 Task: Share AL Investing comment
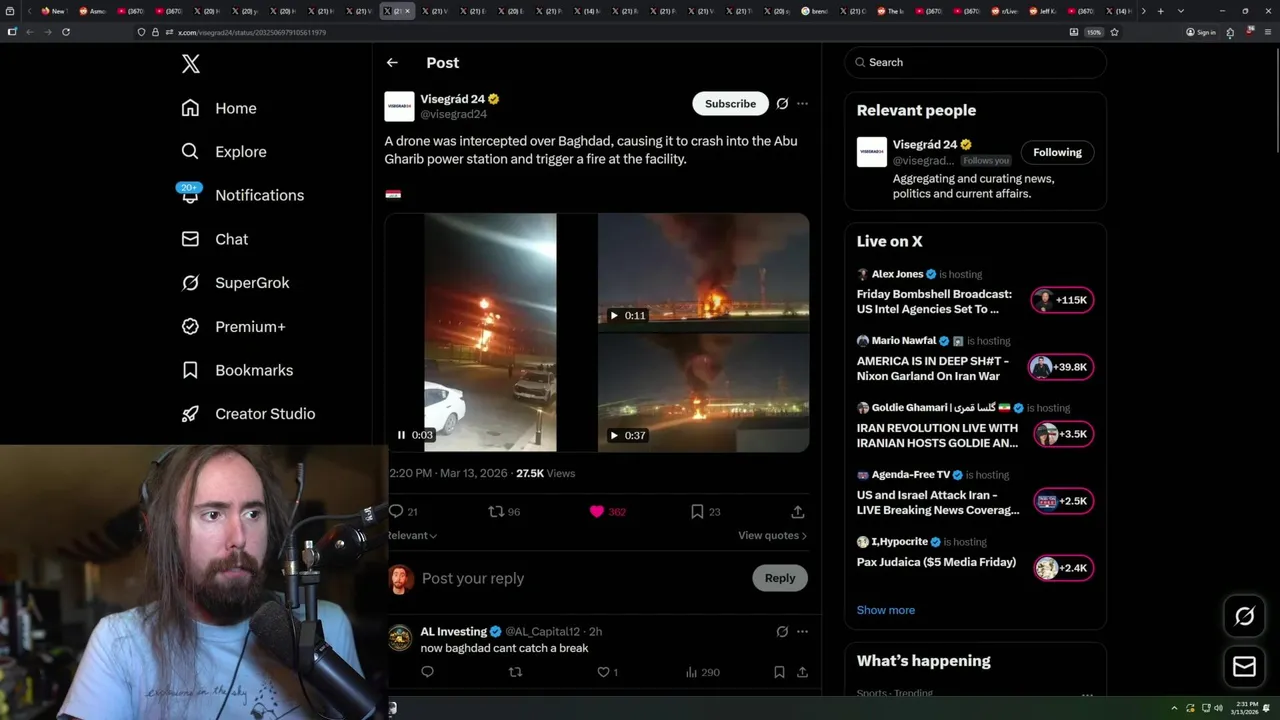pos(802,672)
